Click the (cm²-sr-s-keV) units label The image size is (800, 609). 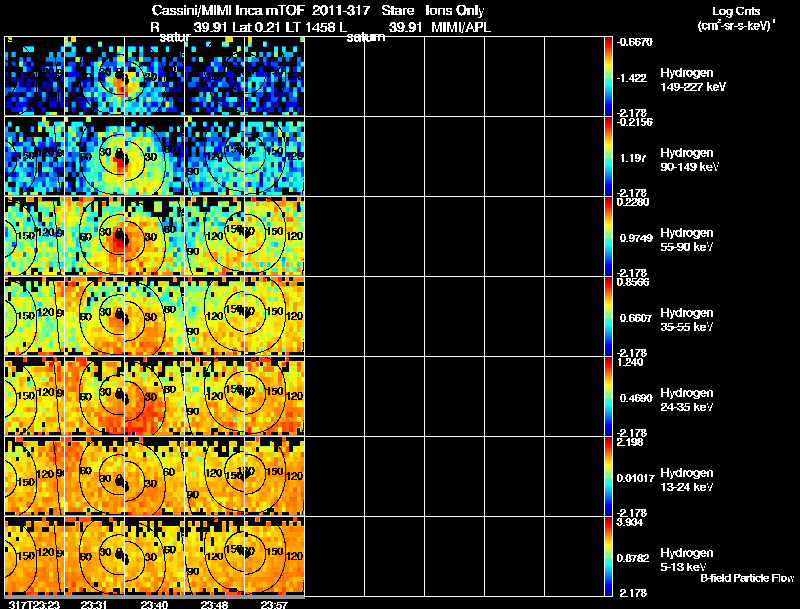[736, 25]
